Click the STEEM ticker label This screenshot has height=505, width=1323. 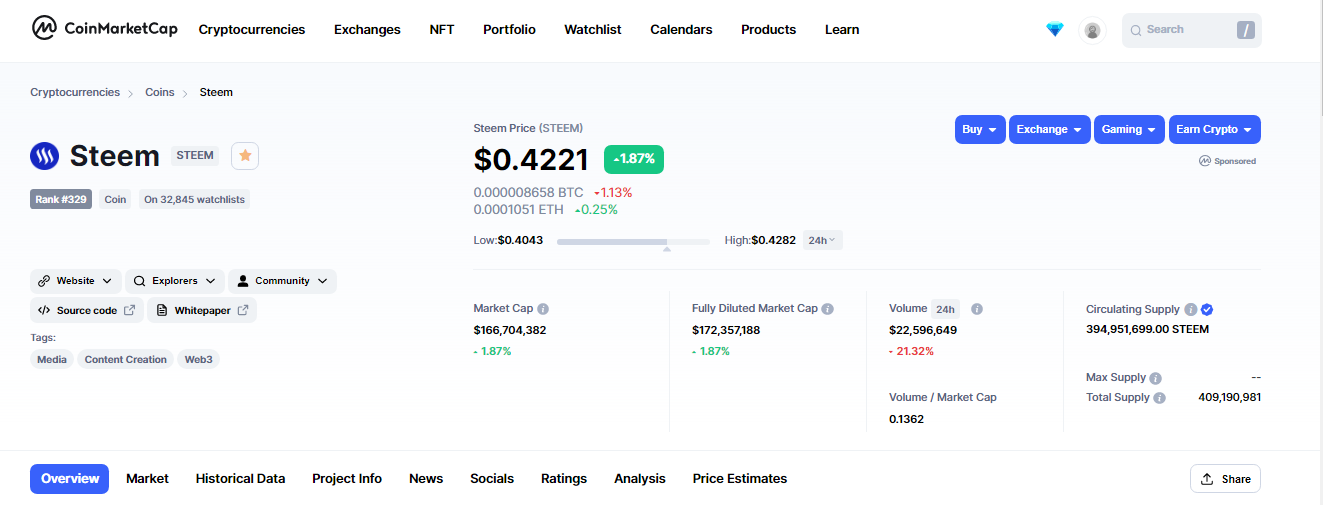click(x=195, y=156)
